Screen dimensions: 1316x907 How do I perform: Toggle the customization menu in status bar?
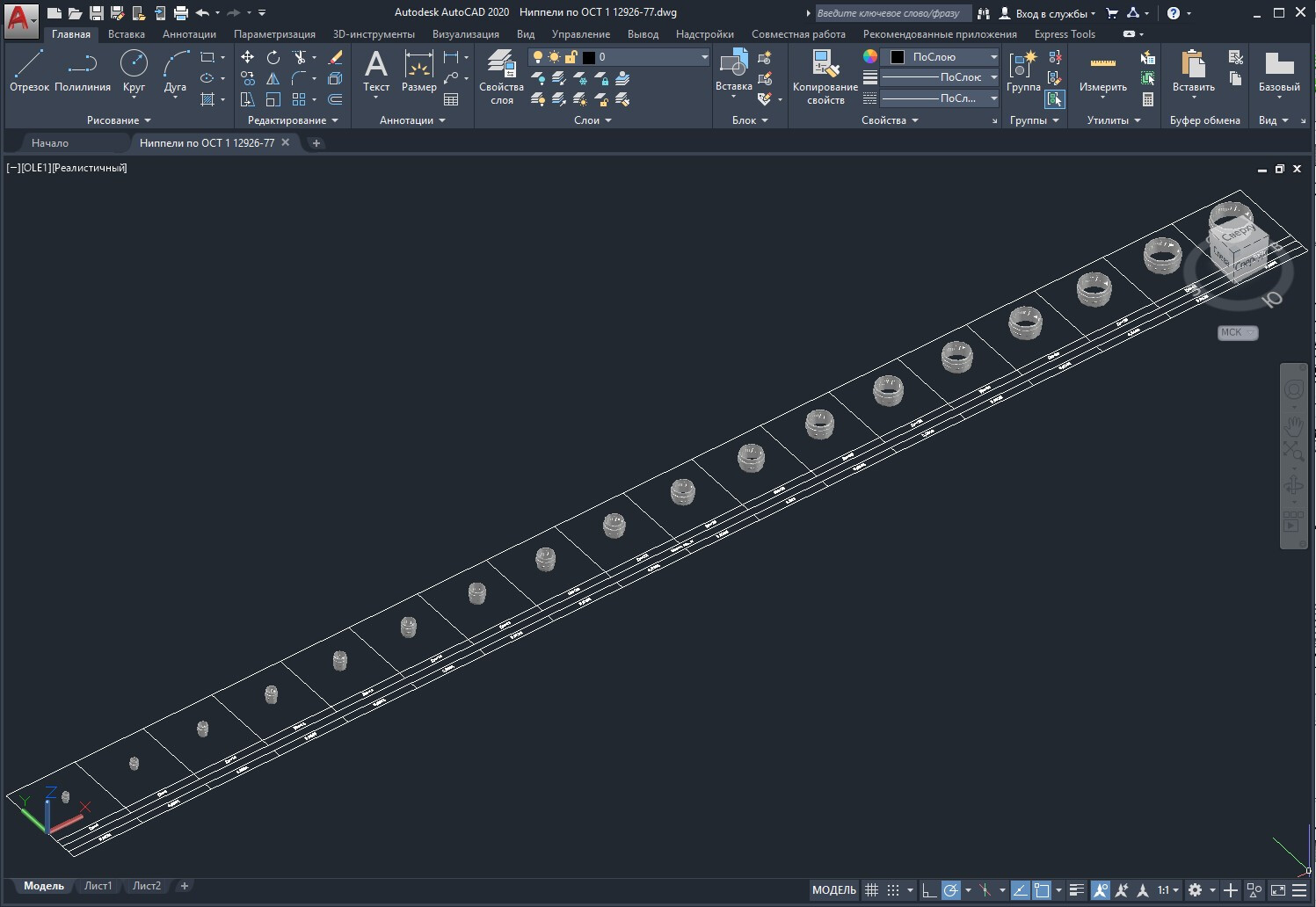point(1299,890)
